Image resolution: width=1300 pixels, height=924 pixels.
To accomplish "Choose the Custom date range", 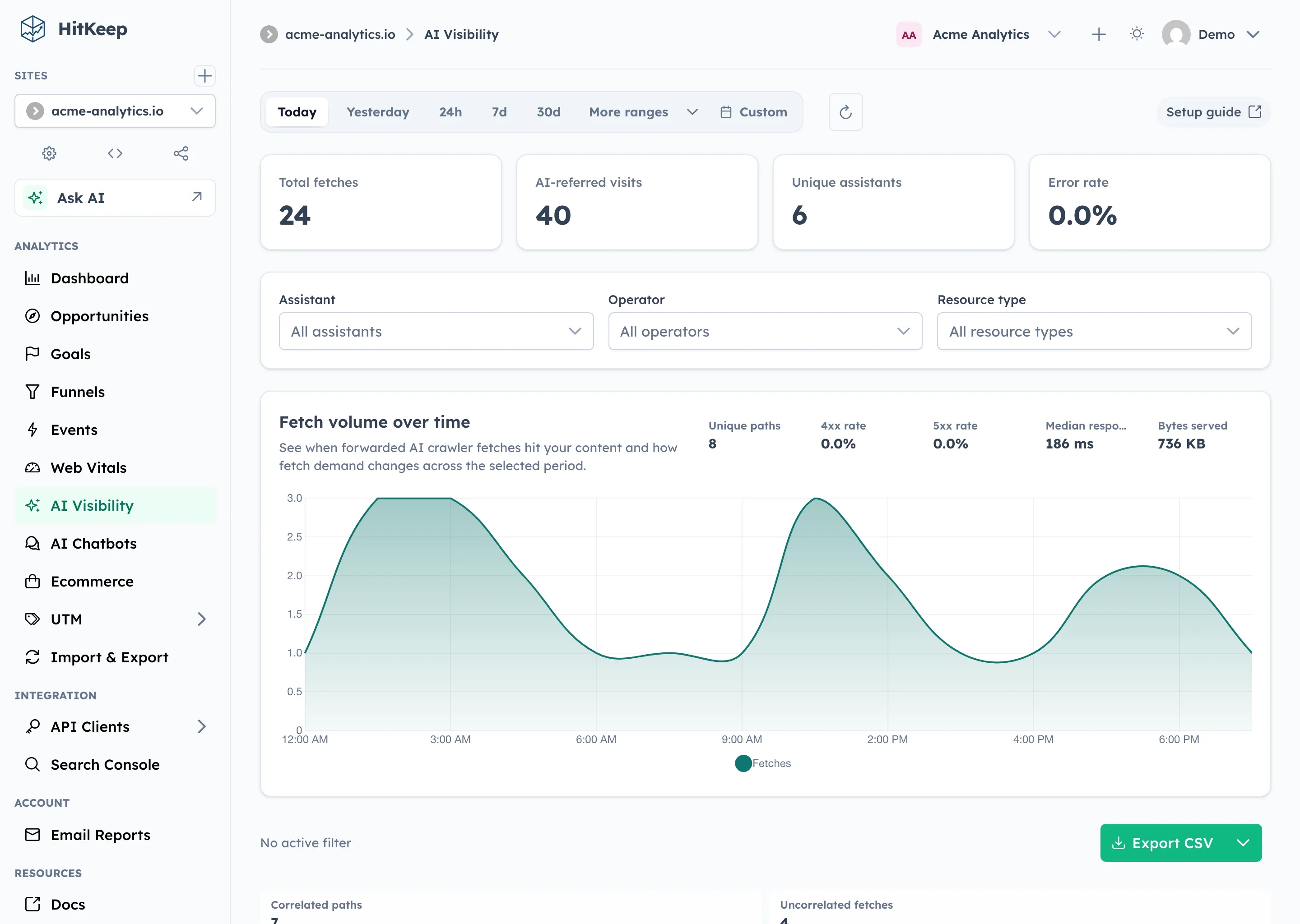I will (x=753, y=112).
